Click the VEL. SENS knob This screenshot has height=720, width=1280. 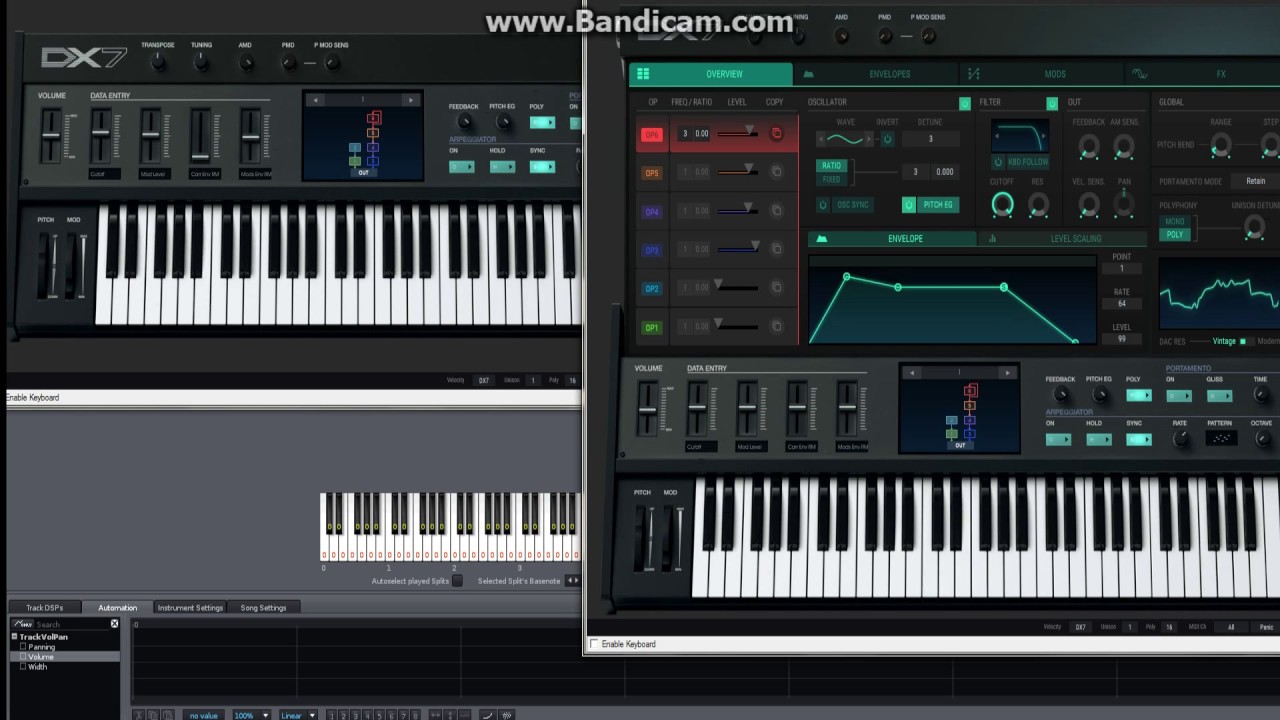point(1089,205)
